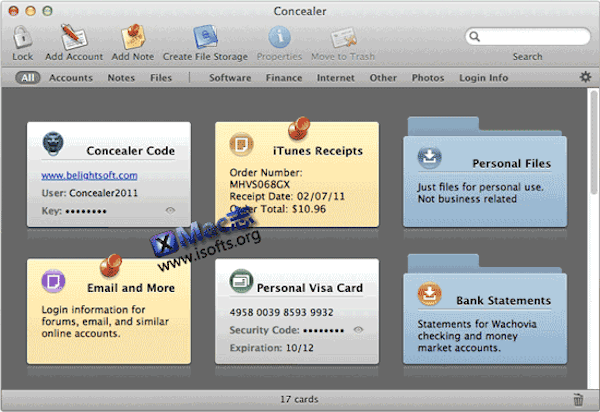
Task: Click the Expiration: 10/12 text
Action: click(271, 348)
